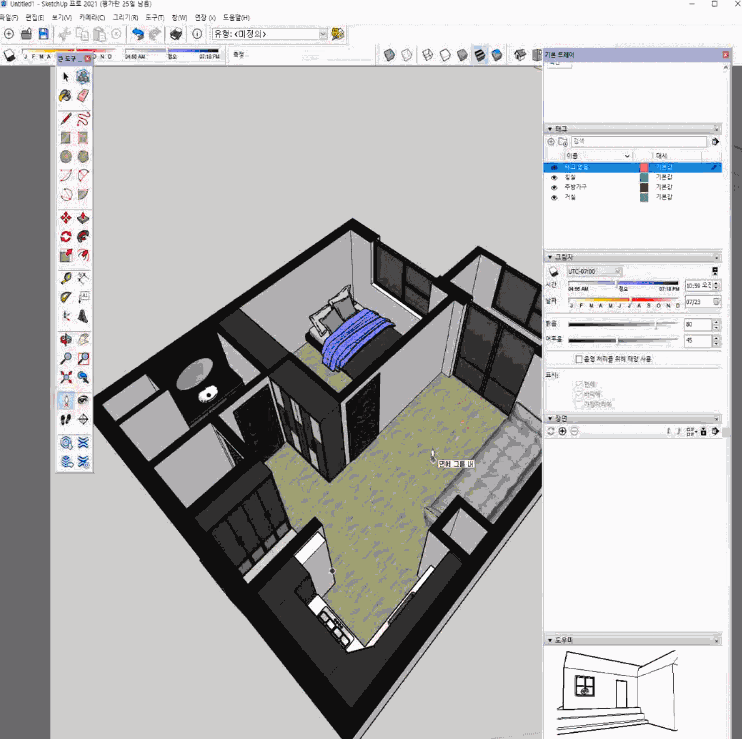Click Update Scene refresh button

tap(550, 431)
